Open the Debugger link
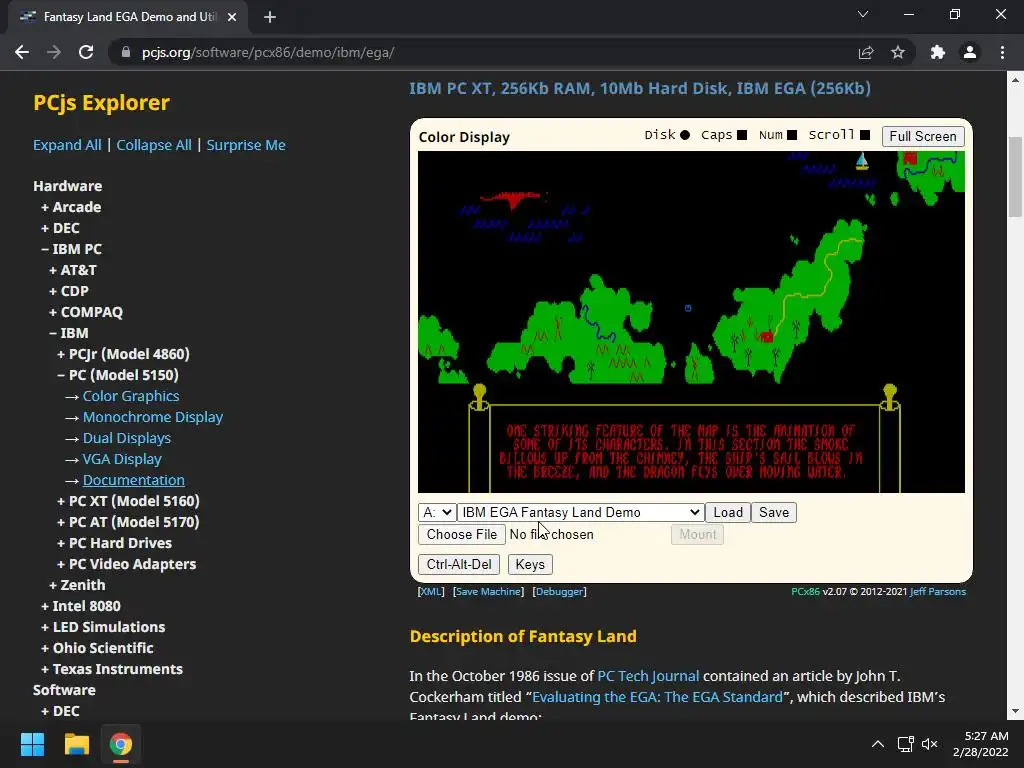This screenshot has width=1024, height=768. [559, 592]
